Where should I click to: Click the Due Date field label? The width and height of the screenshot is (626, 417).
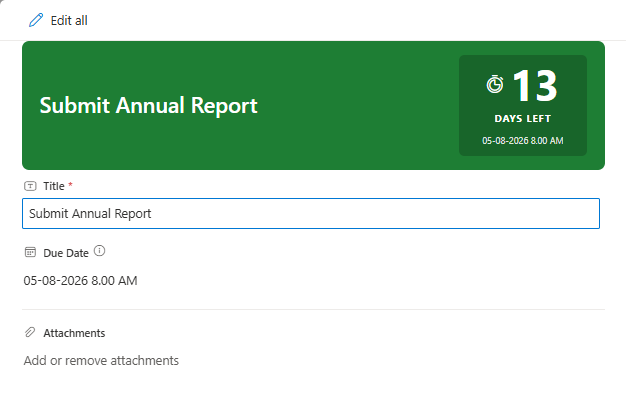click(66, 253)
